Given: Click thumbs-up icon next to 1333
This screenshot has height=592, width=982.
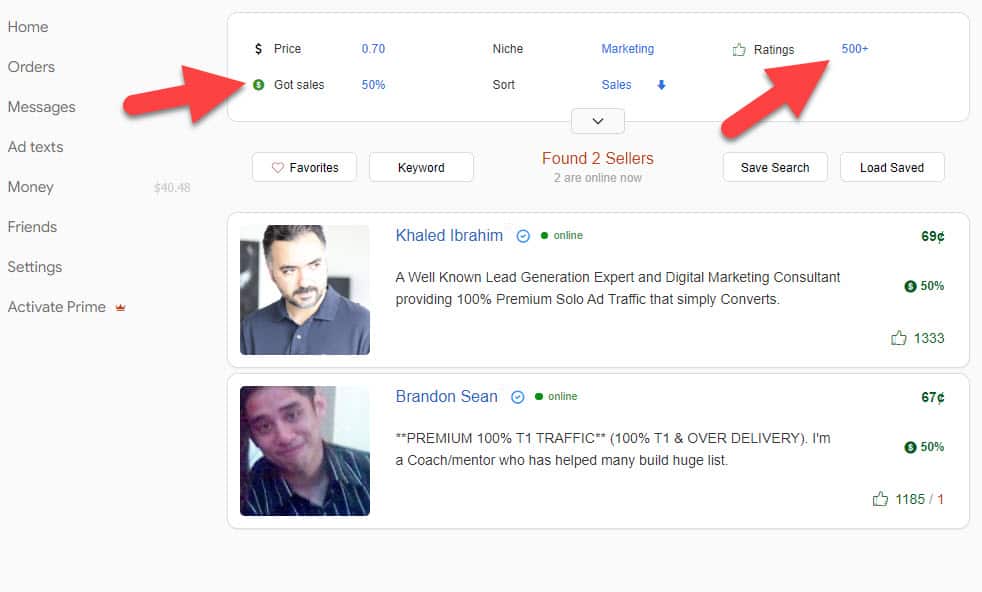Looking at the screenshot, I should point(899,338).
